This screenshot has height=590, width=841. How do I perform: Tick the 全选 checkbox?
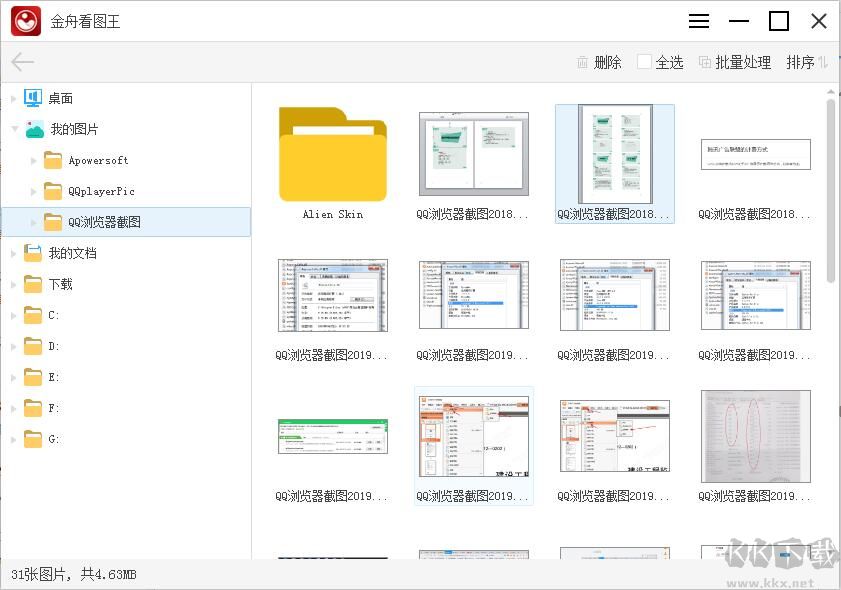[644, 62]
